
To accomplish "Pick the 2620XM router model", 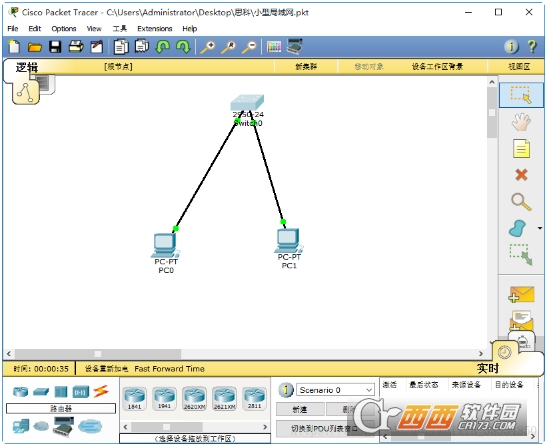I will click(194, 398).
